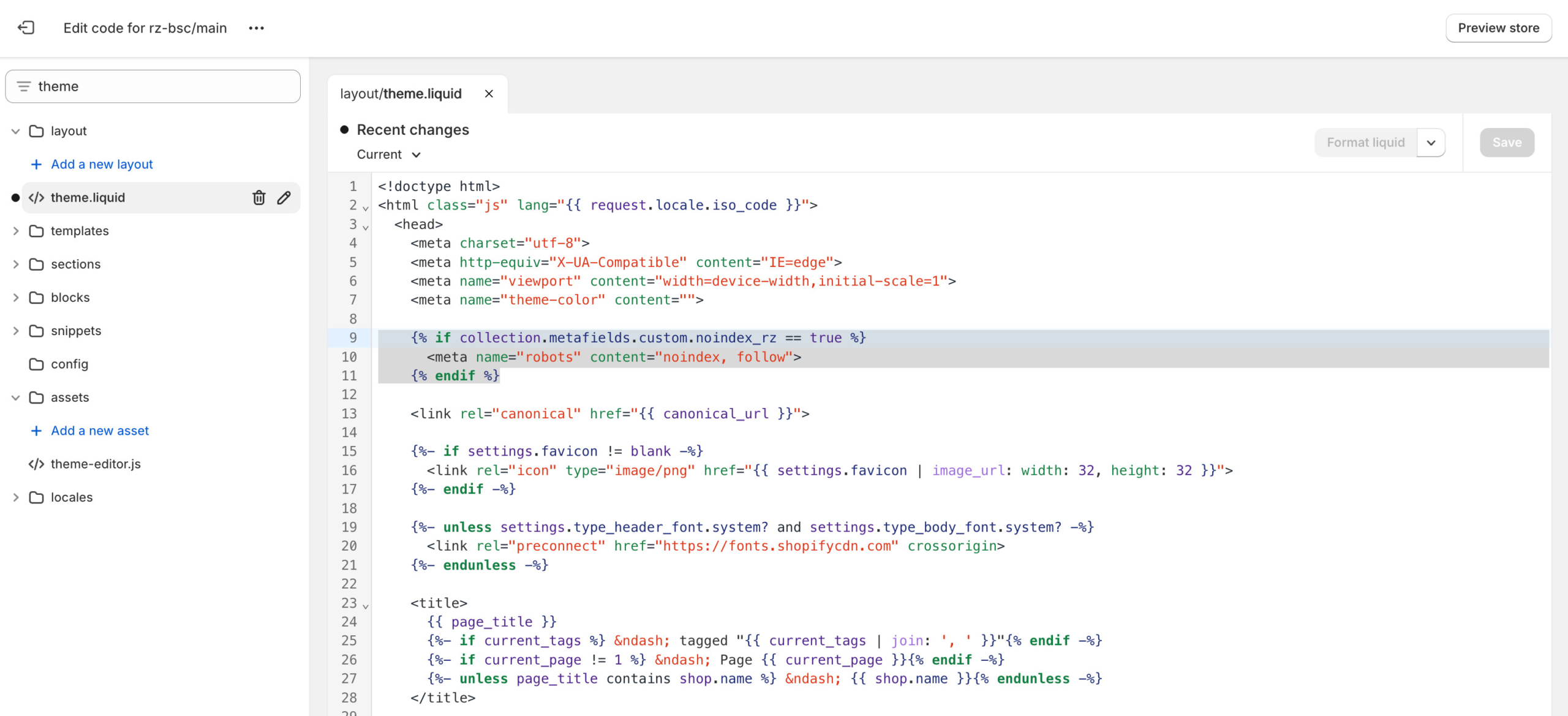Close the layout/theme.liquid tab
Viewport: 1568px width, 716px height.
coord(489,94)
